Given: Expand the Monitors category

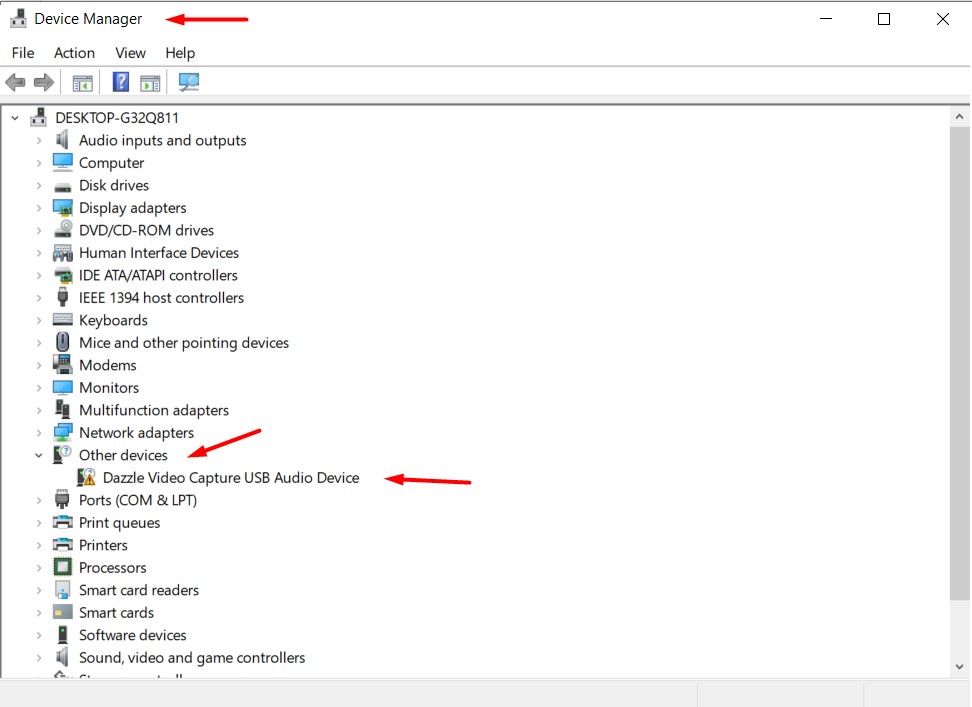Looking at the screenshot, I should 39,388.
